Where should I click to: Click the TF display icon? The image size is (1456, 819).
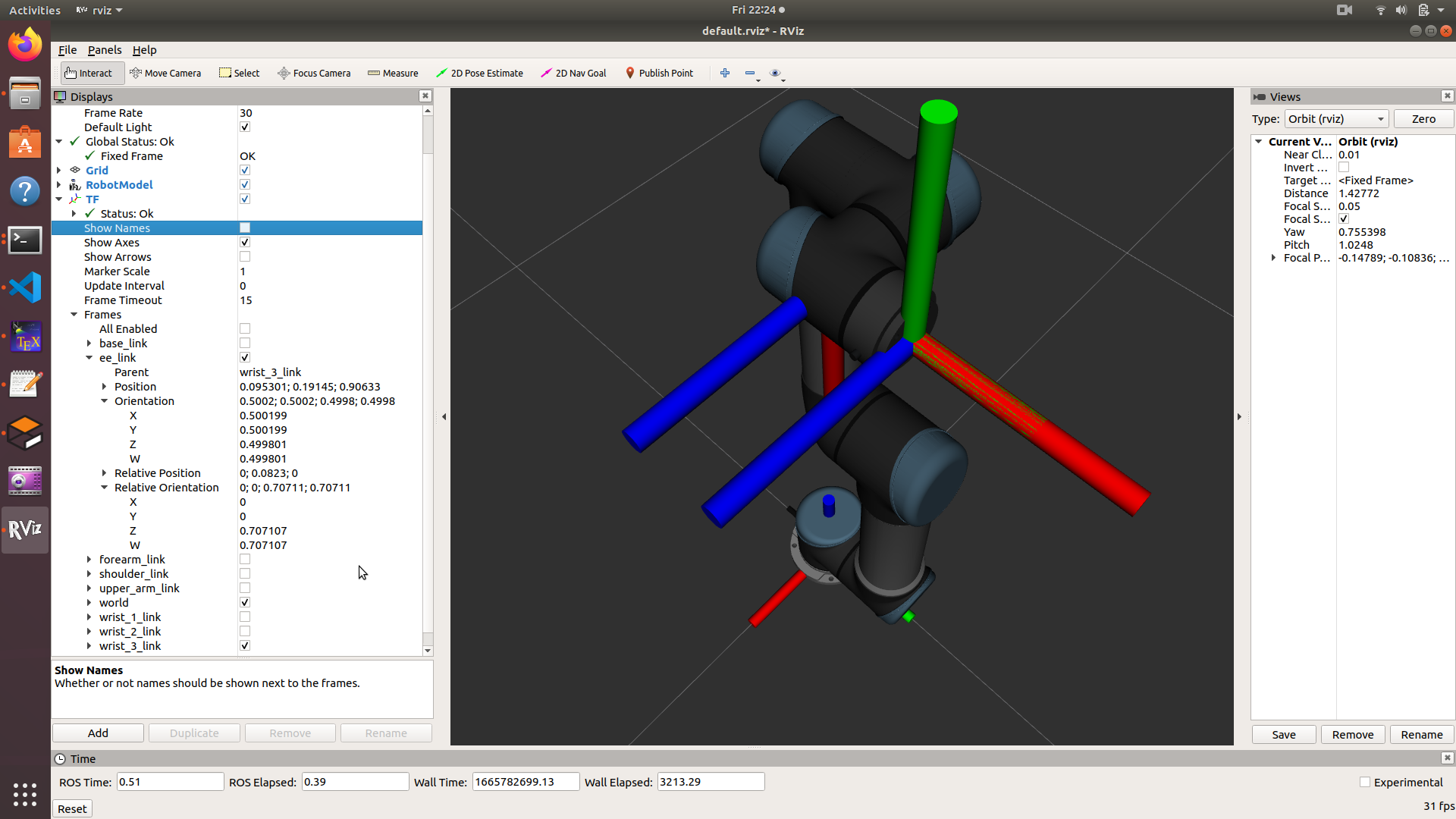click(x=75, y=199)
